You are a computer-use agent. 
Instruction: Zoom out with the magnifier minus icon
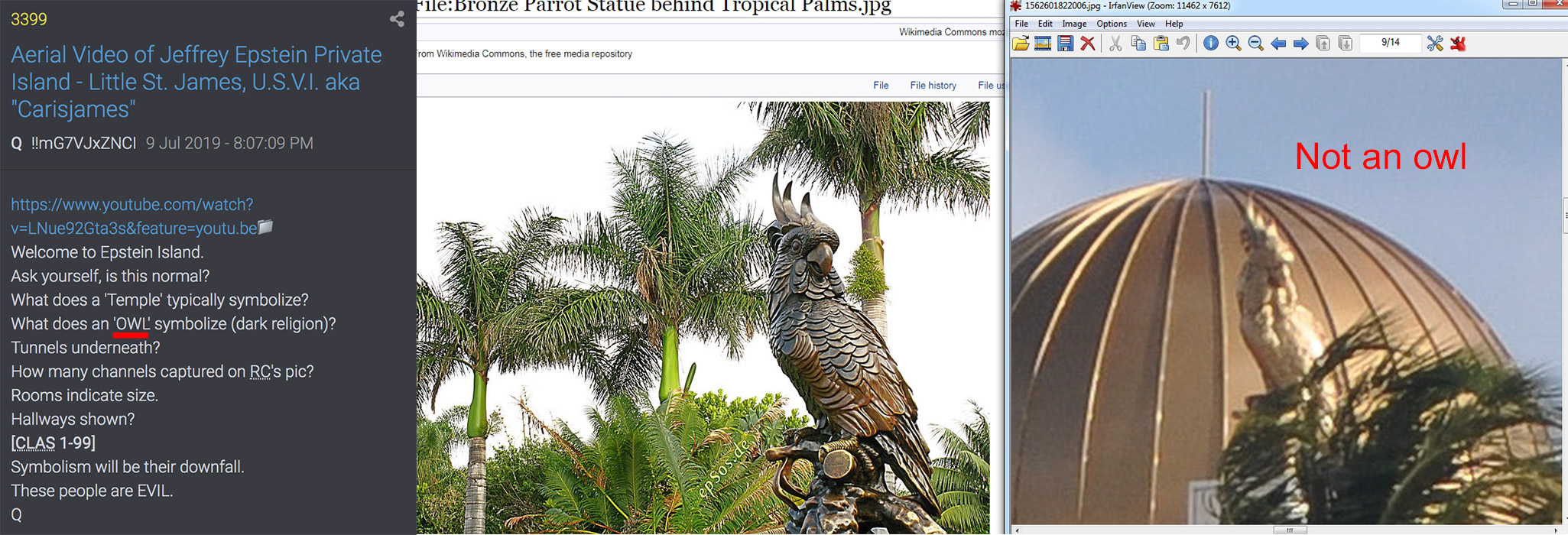coord(1255,44)
